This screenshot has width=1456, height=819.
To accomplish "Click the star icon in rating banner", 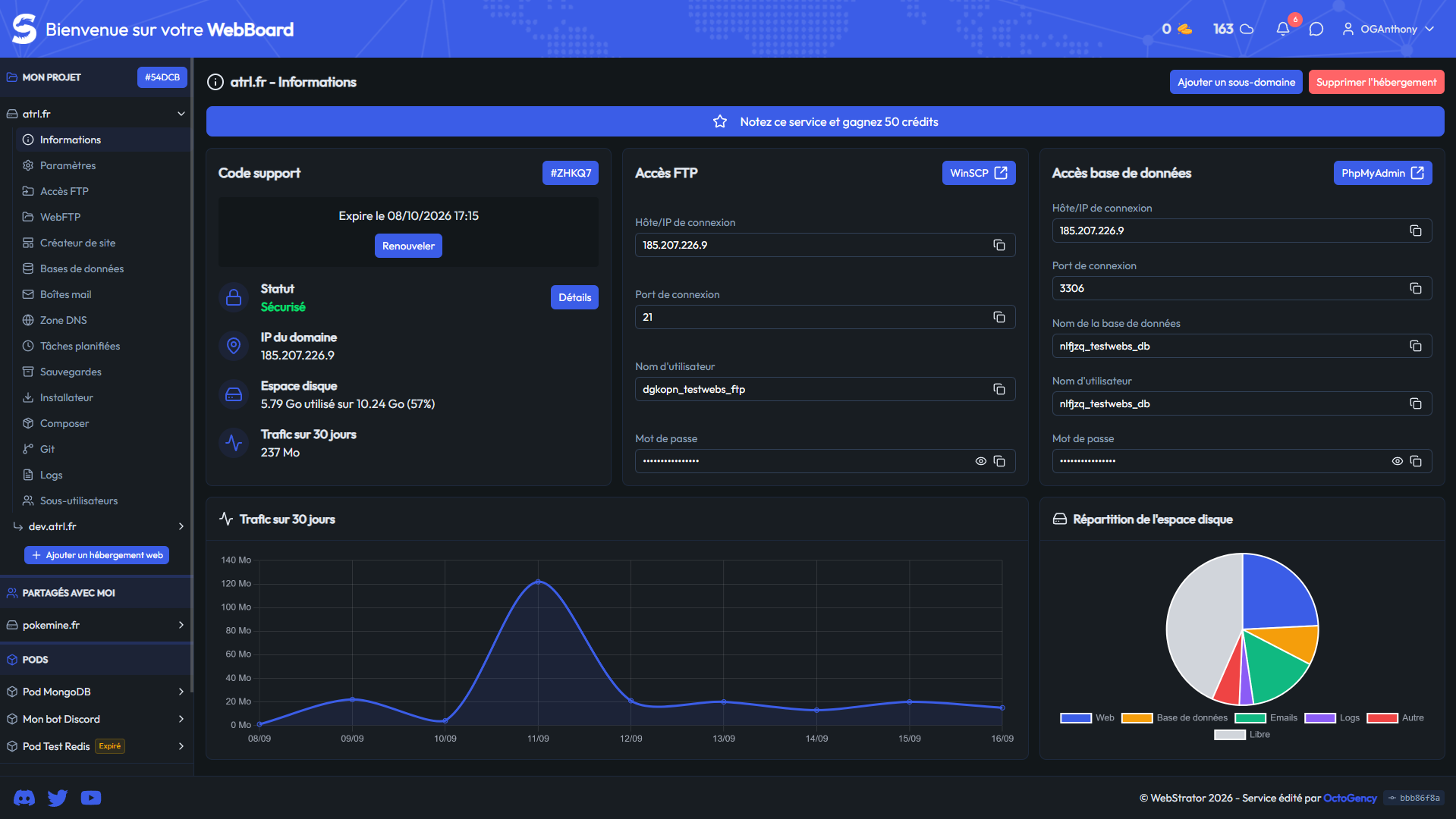I will 720,121.
